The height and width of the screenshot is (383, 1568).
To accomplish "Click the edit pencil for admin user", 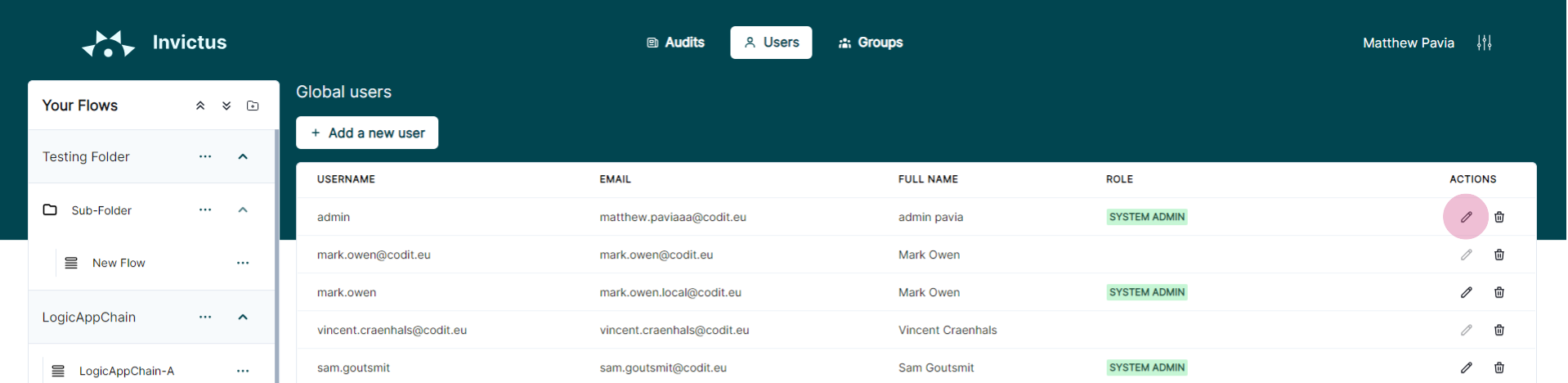I will [x=1466, y=217].
